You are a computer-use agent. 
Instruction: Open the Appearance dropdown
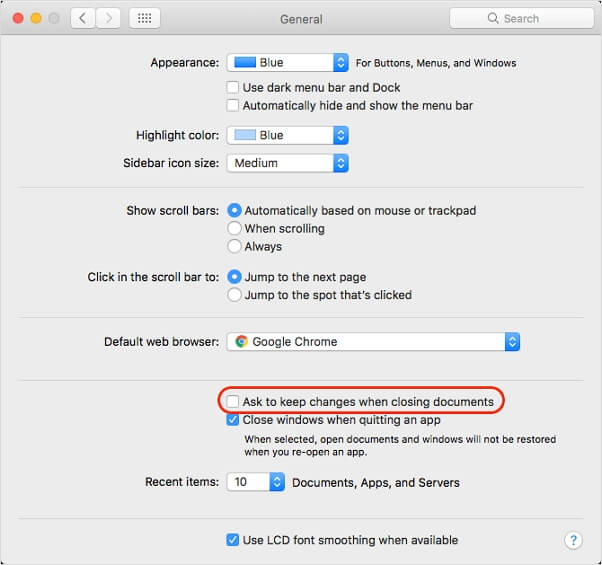pyautogui.click(x=288, y=62)
